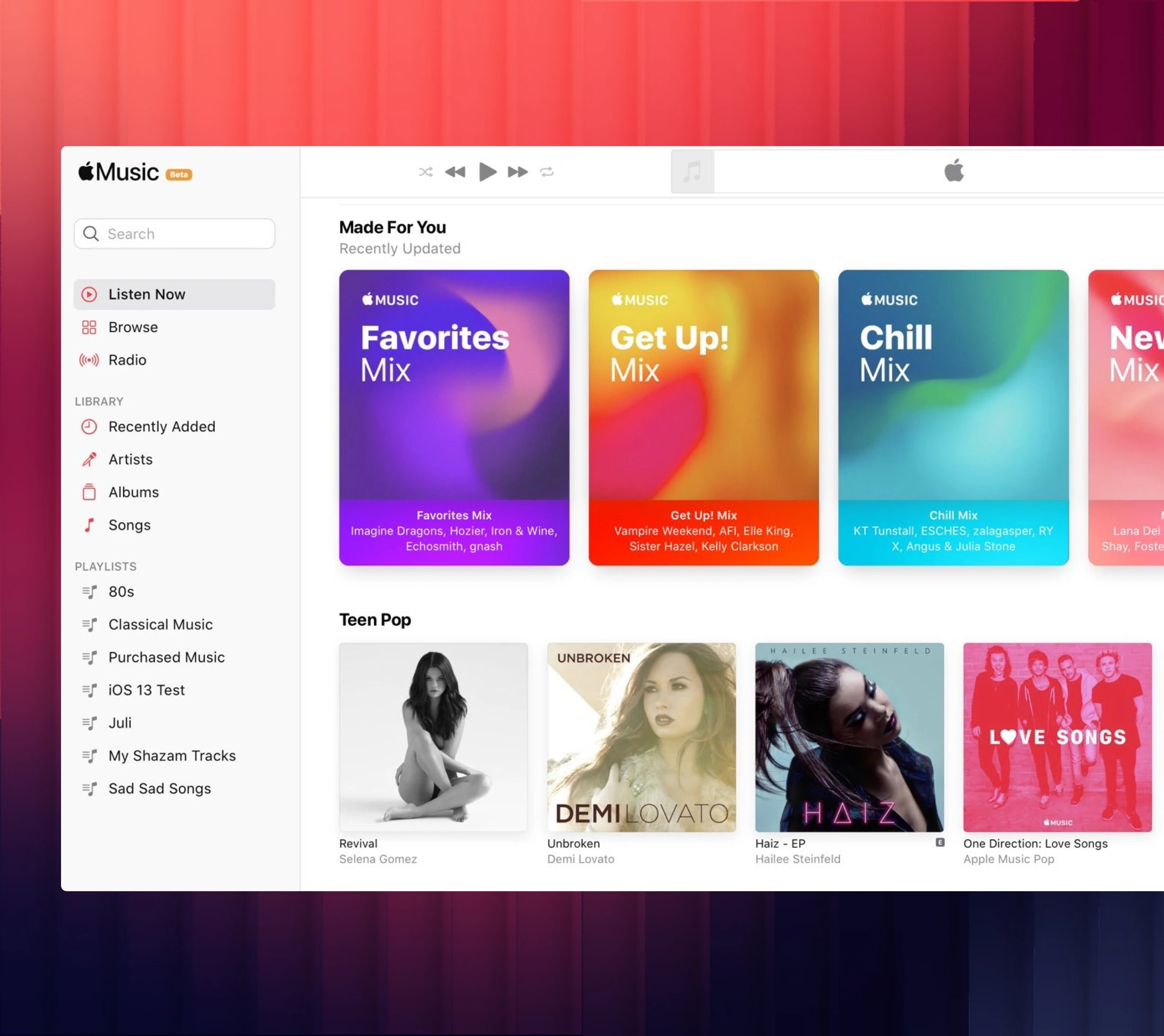Click the orange Beta badge
The image size is (1164, 1036).
(179, 175)
